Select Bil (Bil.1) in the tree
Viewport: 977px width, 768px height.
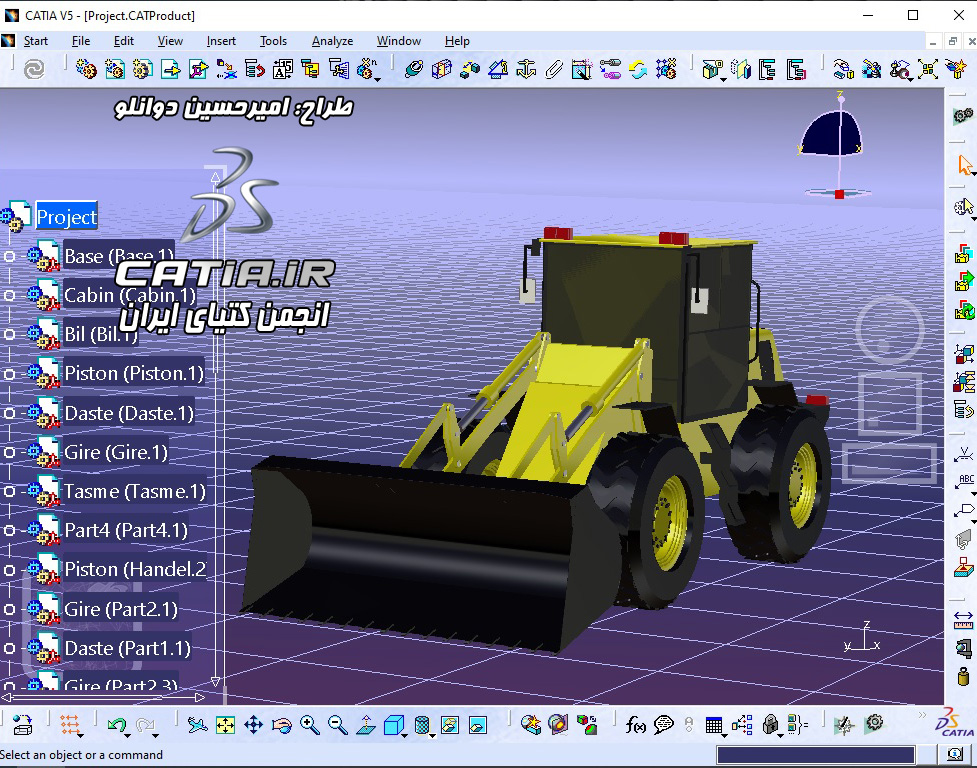(x=101, y=334)
